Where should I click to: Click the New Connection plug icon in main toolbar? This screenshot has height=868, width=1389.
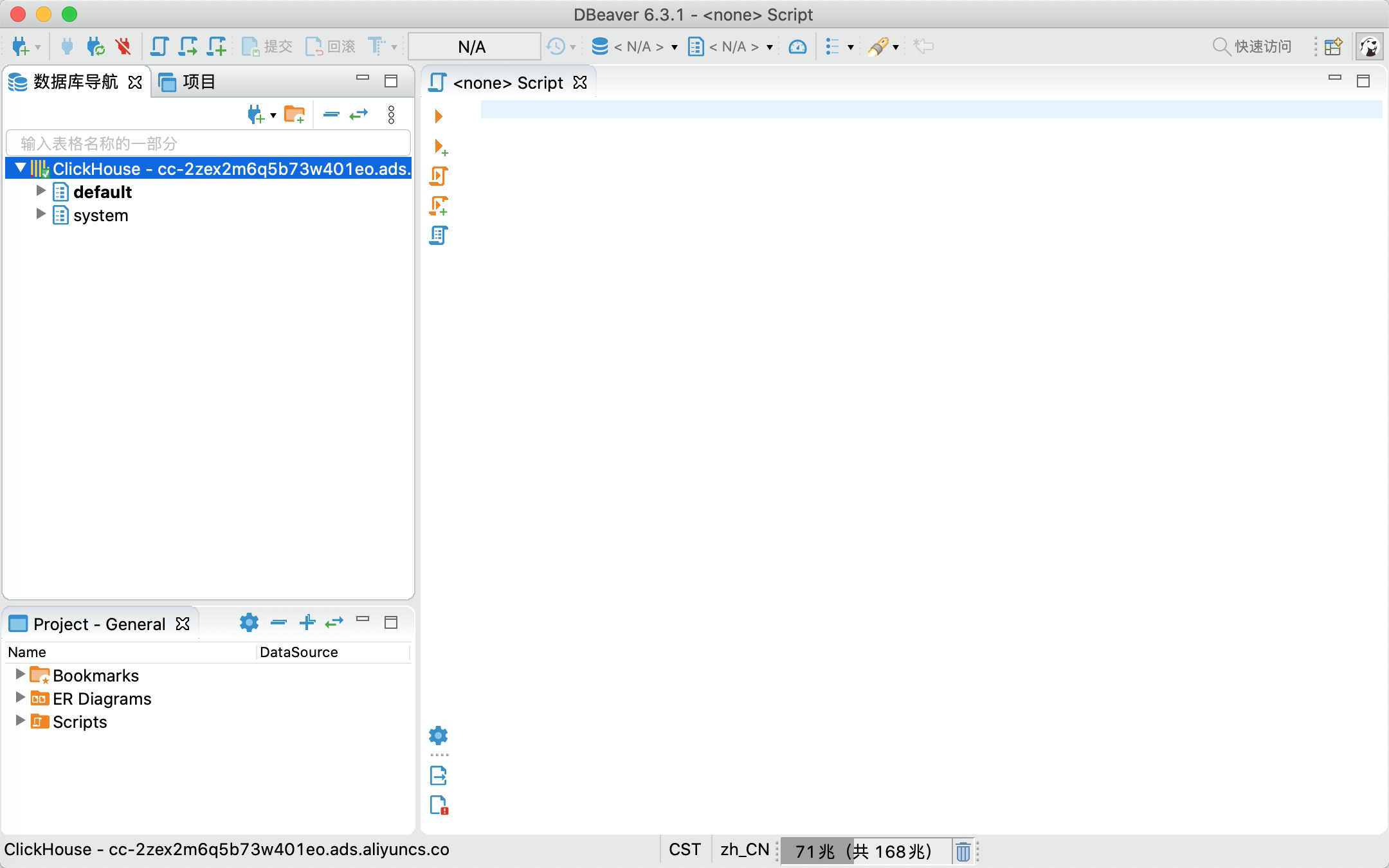pyautogui.click(x=21, y=46)
